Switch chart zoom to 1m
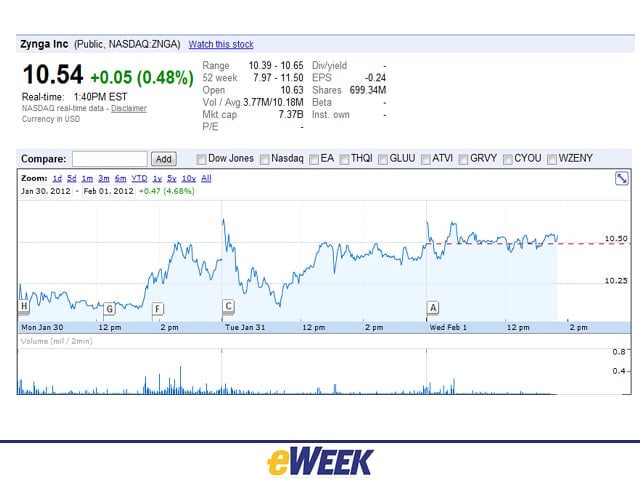The height and width of the screenshot is (480, 640). 87,178
